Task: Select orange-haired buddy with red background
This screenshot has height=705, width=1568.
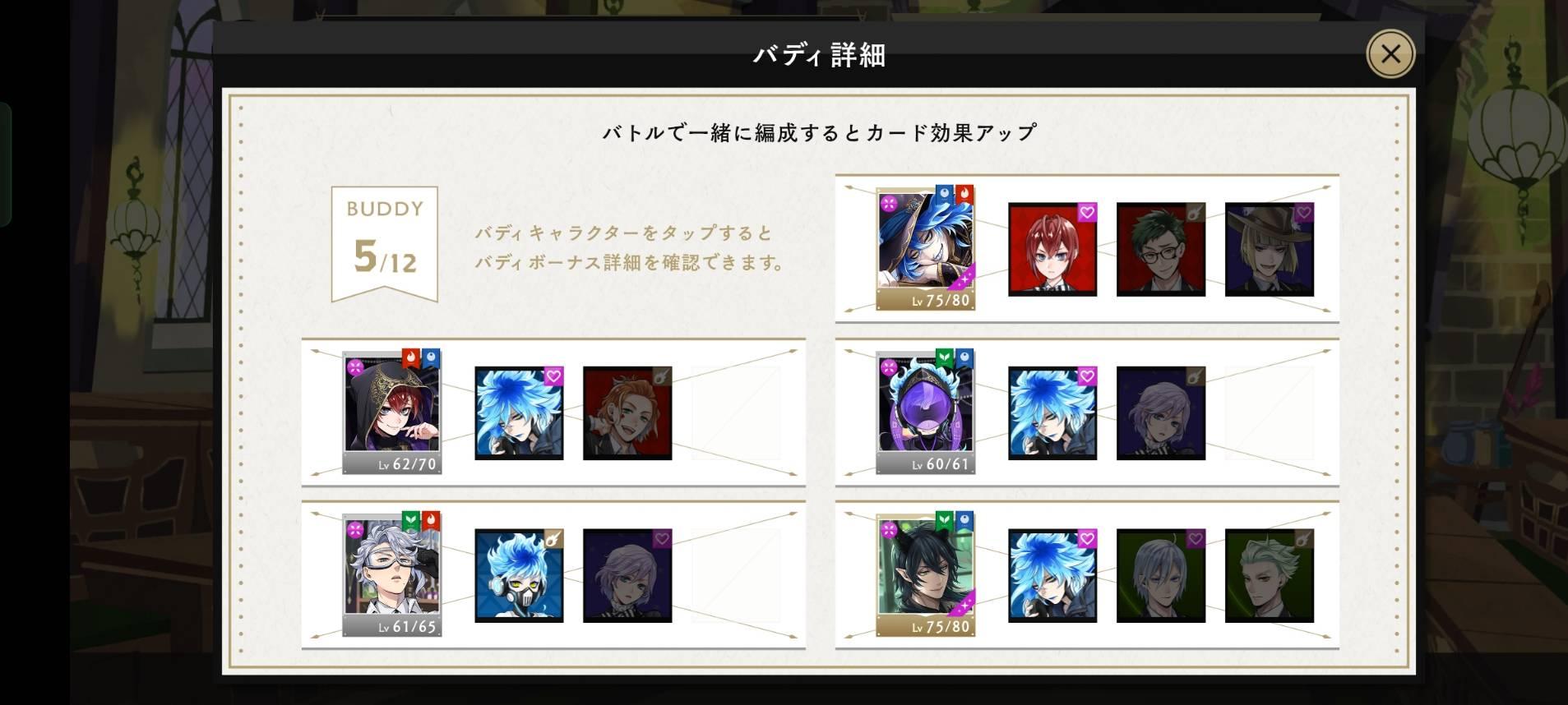Action: coord(627,413)
